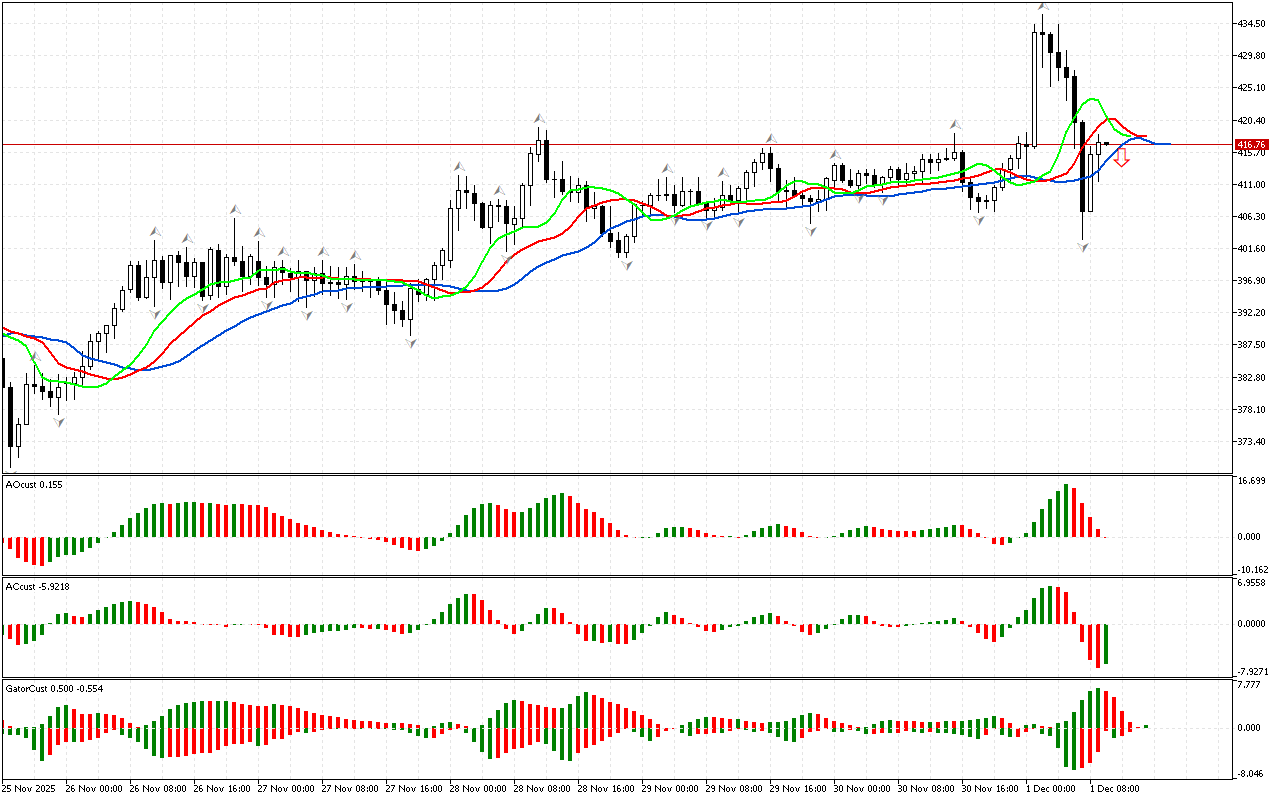Click the 16.699 scale value in AO panel
This screenshot has height=800, width=1280.
(x=1253, y=481)
